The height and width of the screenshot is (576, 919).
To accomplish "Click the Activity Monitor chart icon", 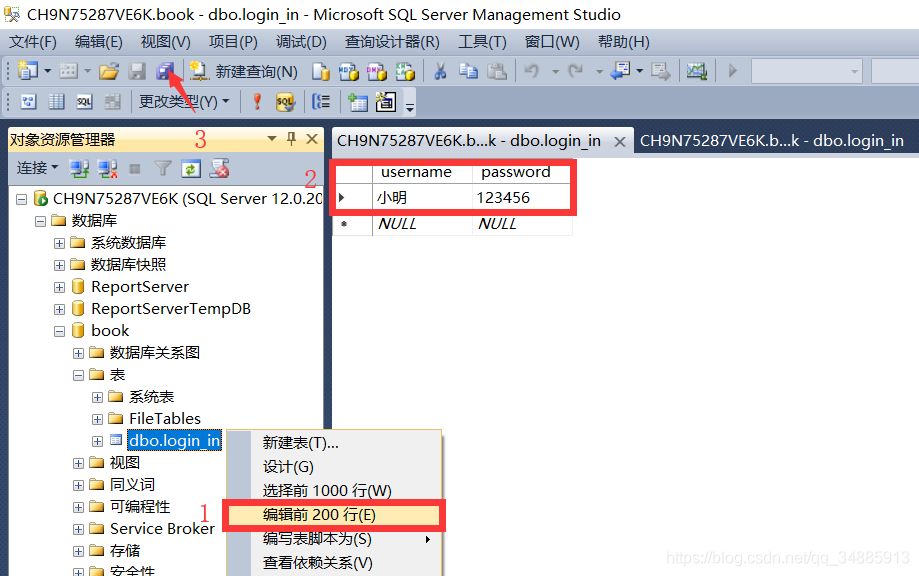I will tap(696, 71).
